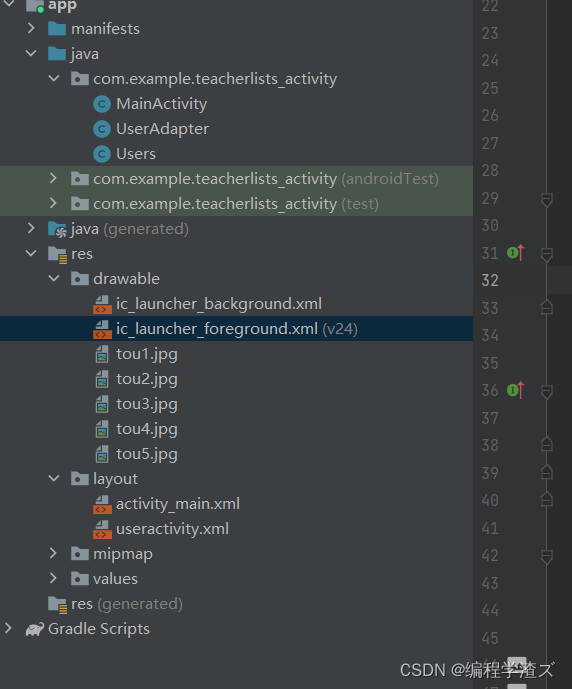
Task: Click the Users class icon
Action: coord(102,154)
